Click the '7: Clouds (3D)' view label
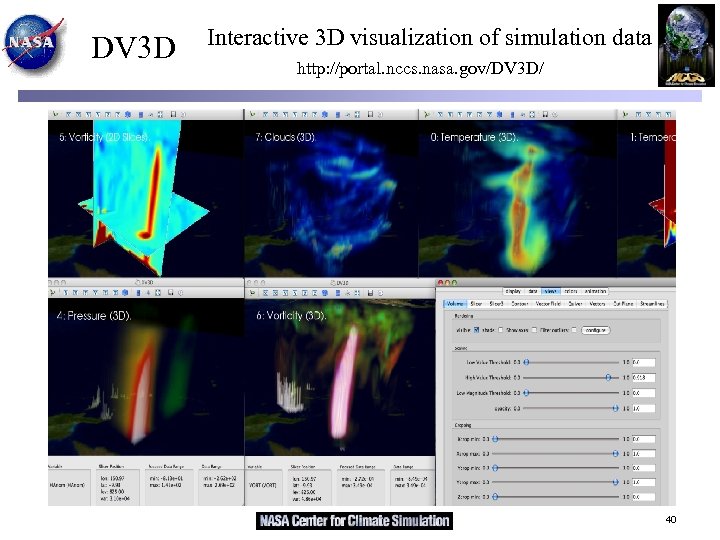 pos(286,137)
